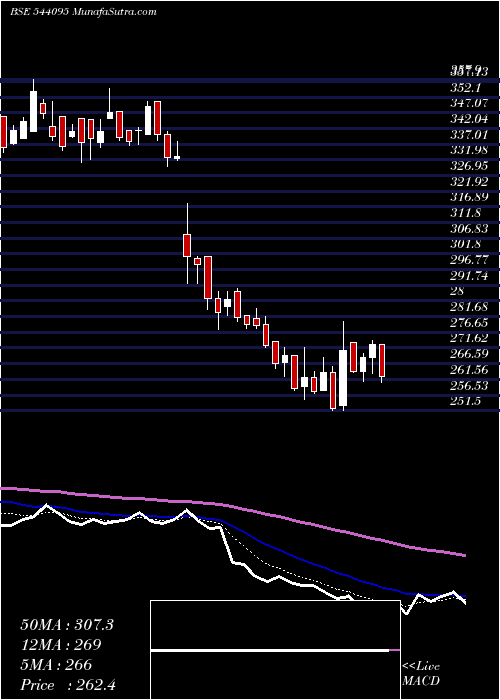This screenshot has height=700, width=500.
Task: Select the 347.07 price level label
Action: [x=469, y=104]
